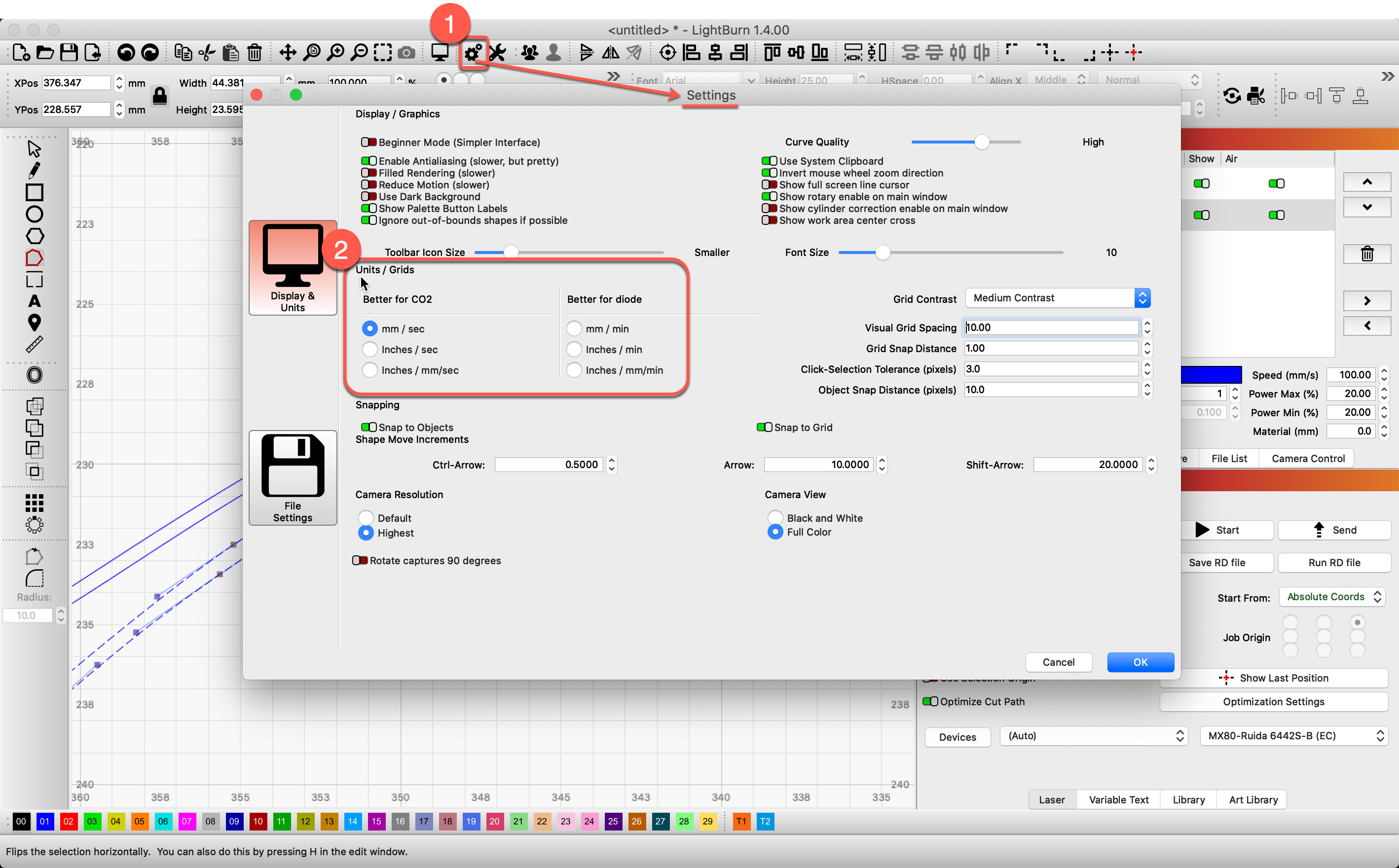Expand Grid Contrast dropdown menu
Viewport: 1399px width, 868px height.
tap(1142, 297)
